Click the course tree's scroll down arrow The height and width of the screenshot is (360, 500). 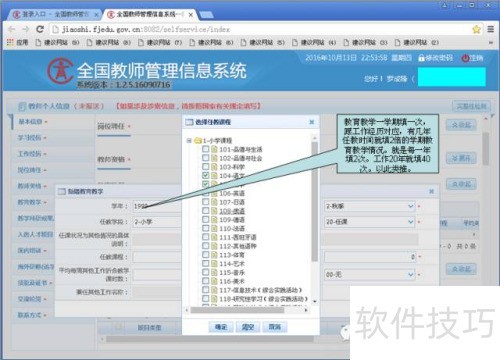315,301
